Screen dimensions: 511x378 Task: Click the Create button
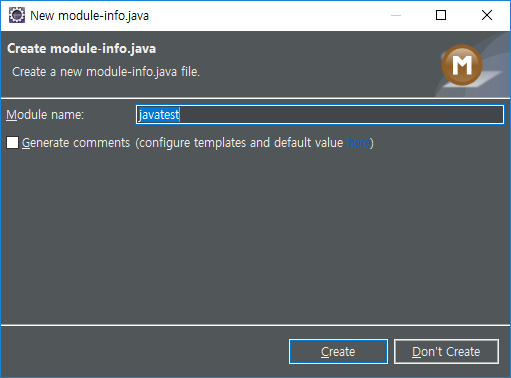point(338,352)
